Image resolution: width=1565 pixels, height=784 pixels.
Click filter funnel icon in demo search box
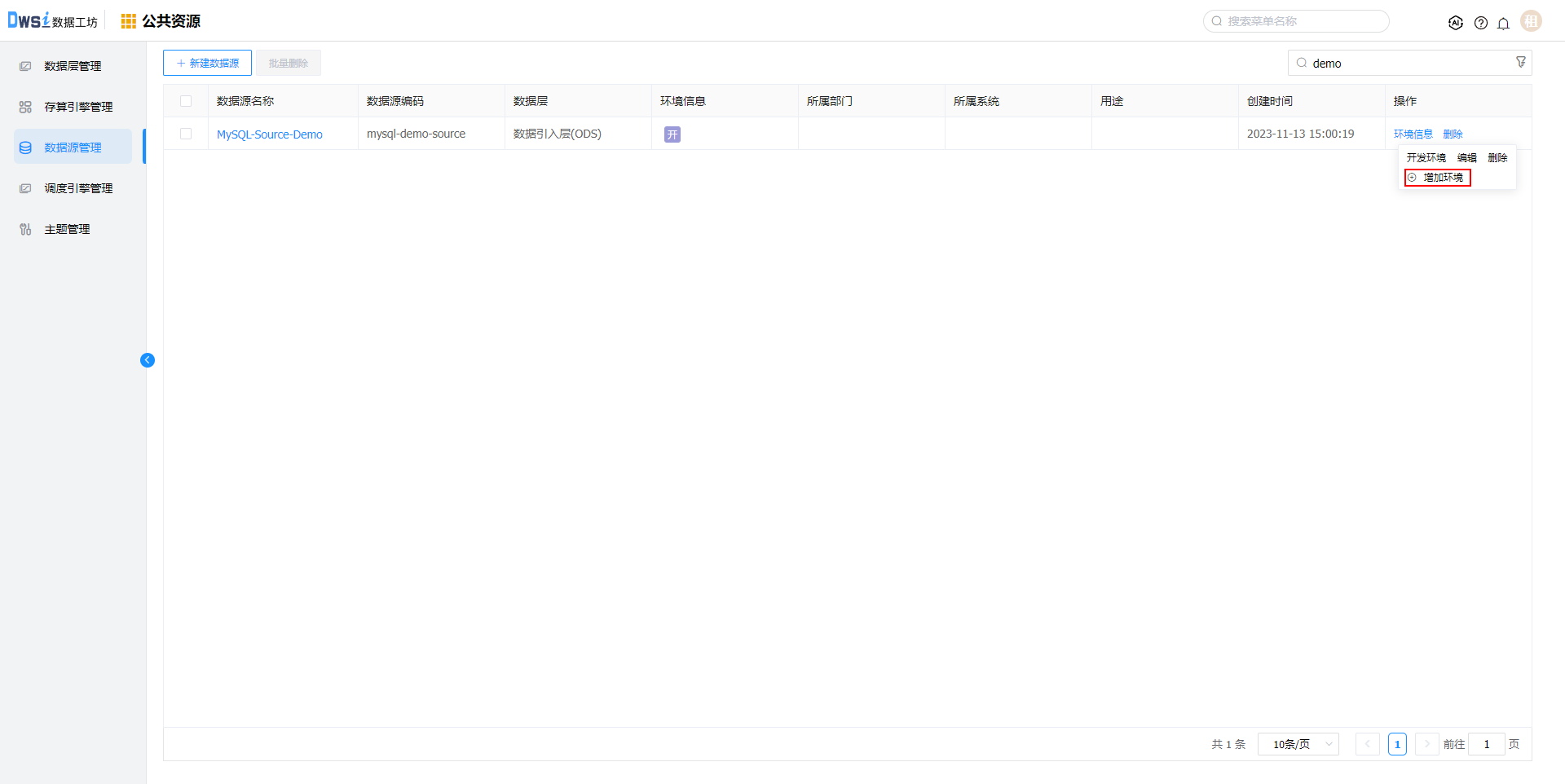pyautogui.click(x=1520, y=63)
